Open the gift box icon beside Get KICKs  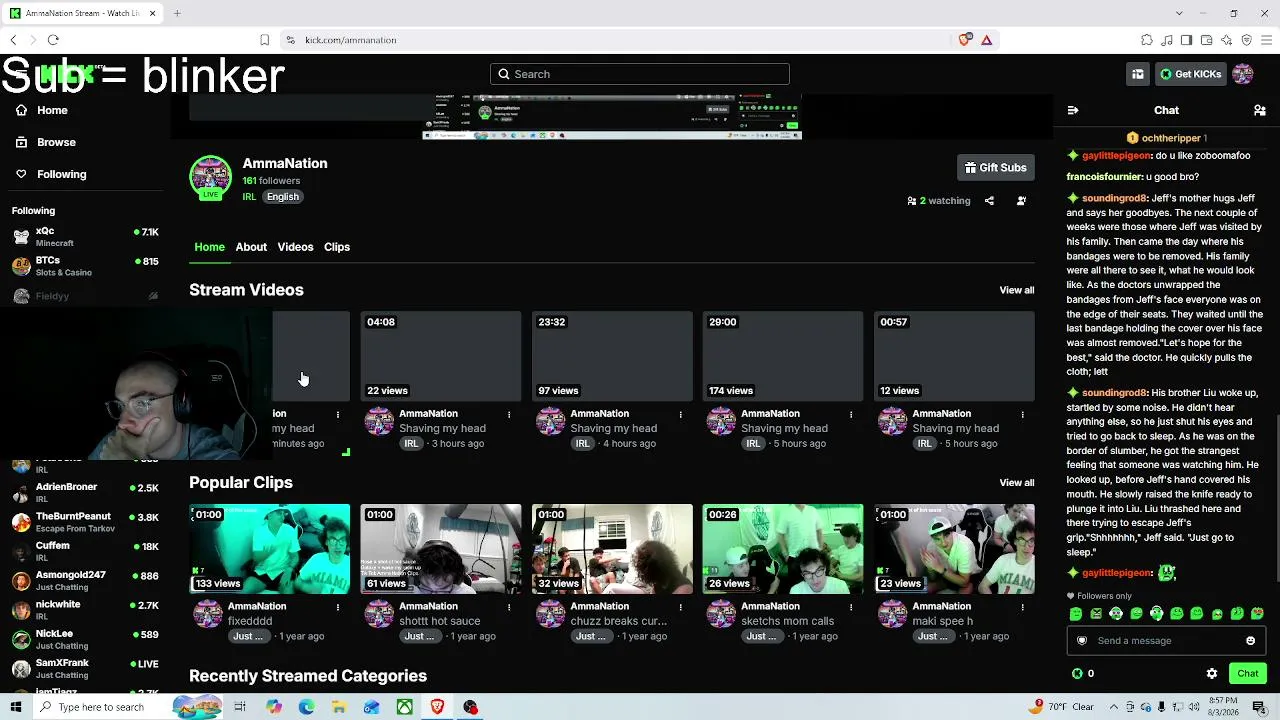click(x=1138, y=74)
